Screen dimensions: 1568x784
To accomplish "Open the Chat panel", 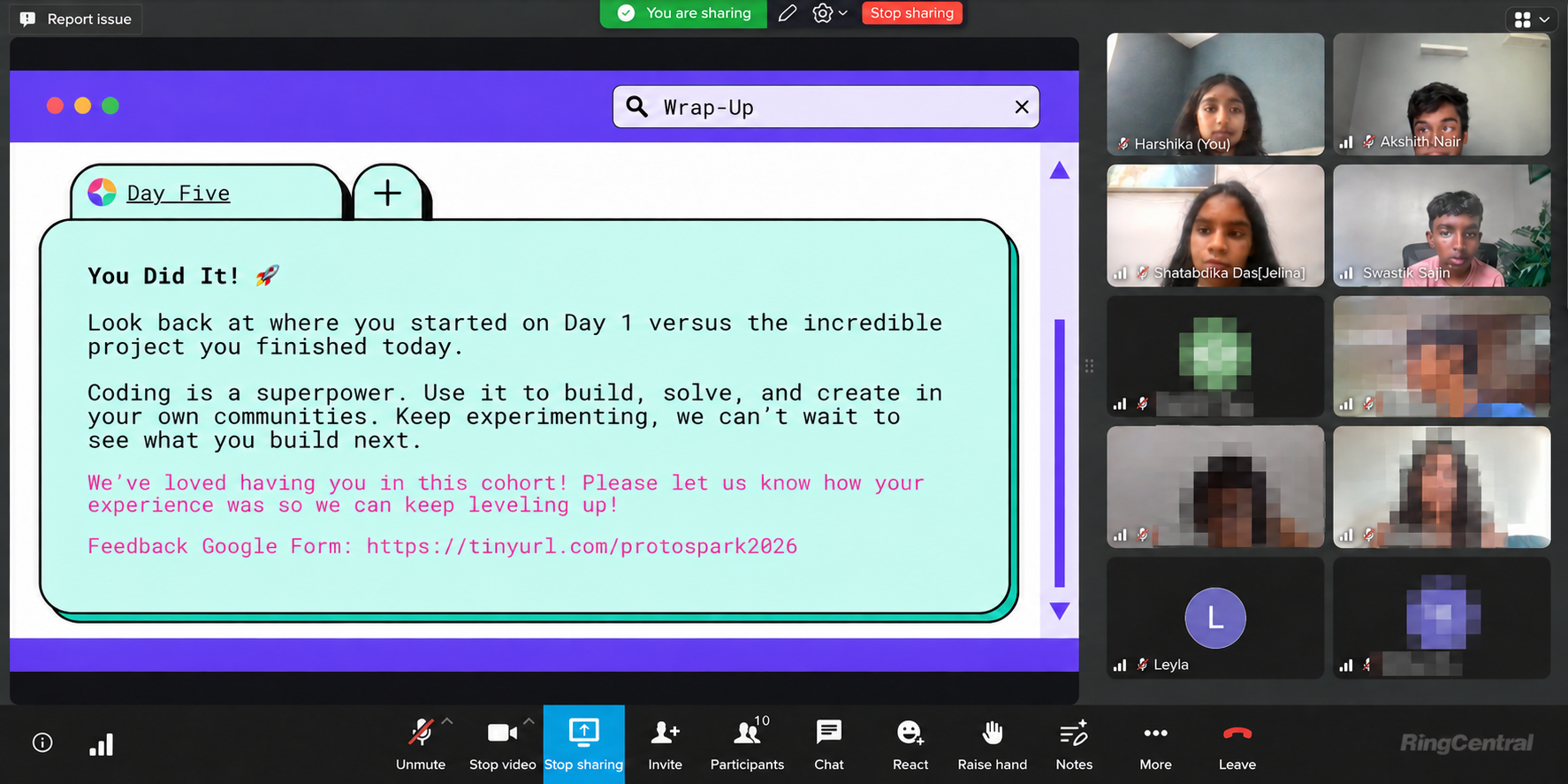I will point(828,744).
